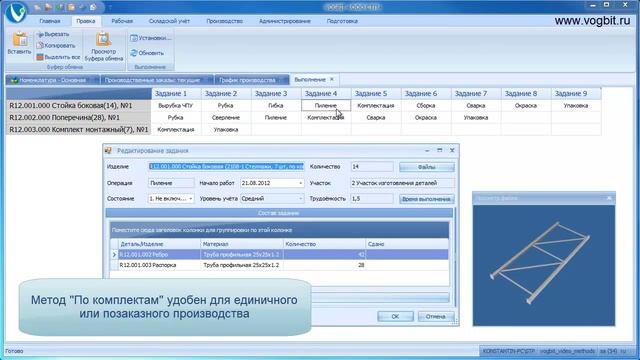This screenshot has width=640, height=360.
Task: Click the Сверление task cell
Action: [226, 118]
